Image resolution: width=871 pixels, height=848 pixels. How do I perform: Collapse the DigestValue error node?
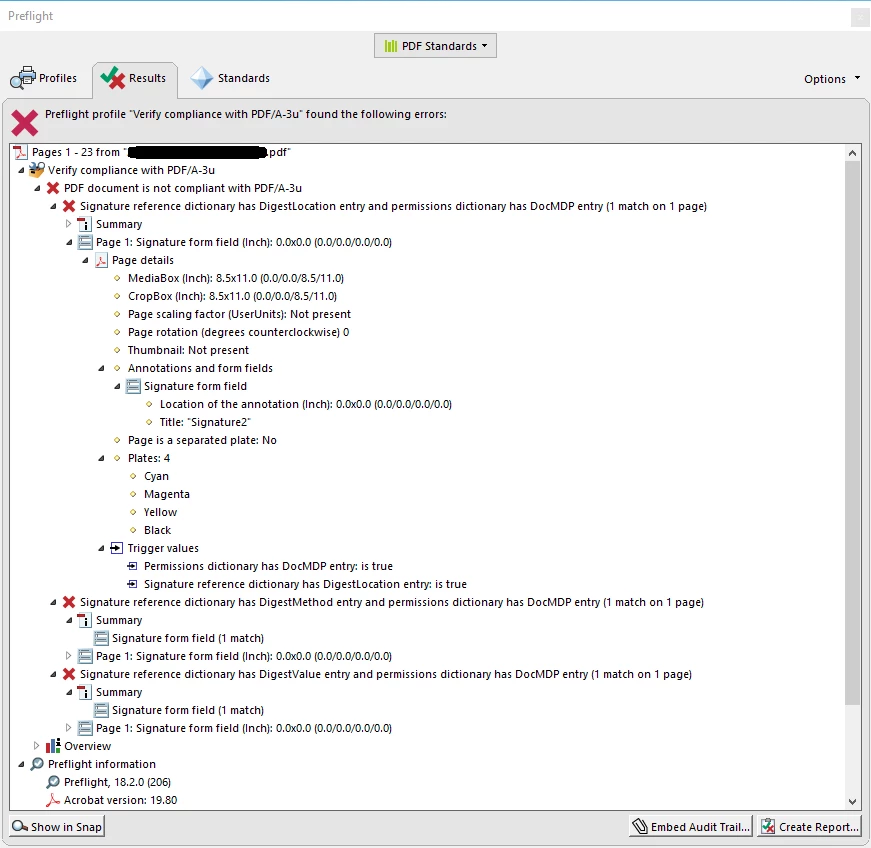53,674
